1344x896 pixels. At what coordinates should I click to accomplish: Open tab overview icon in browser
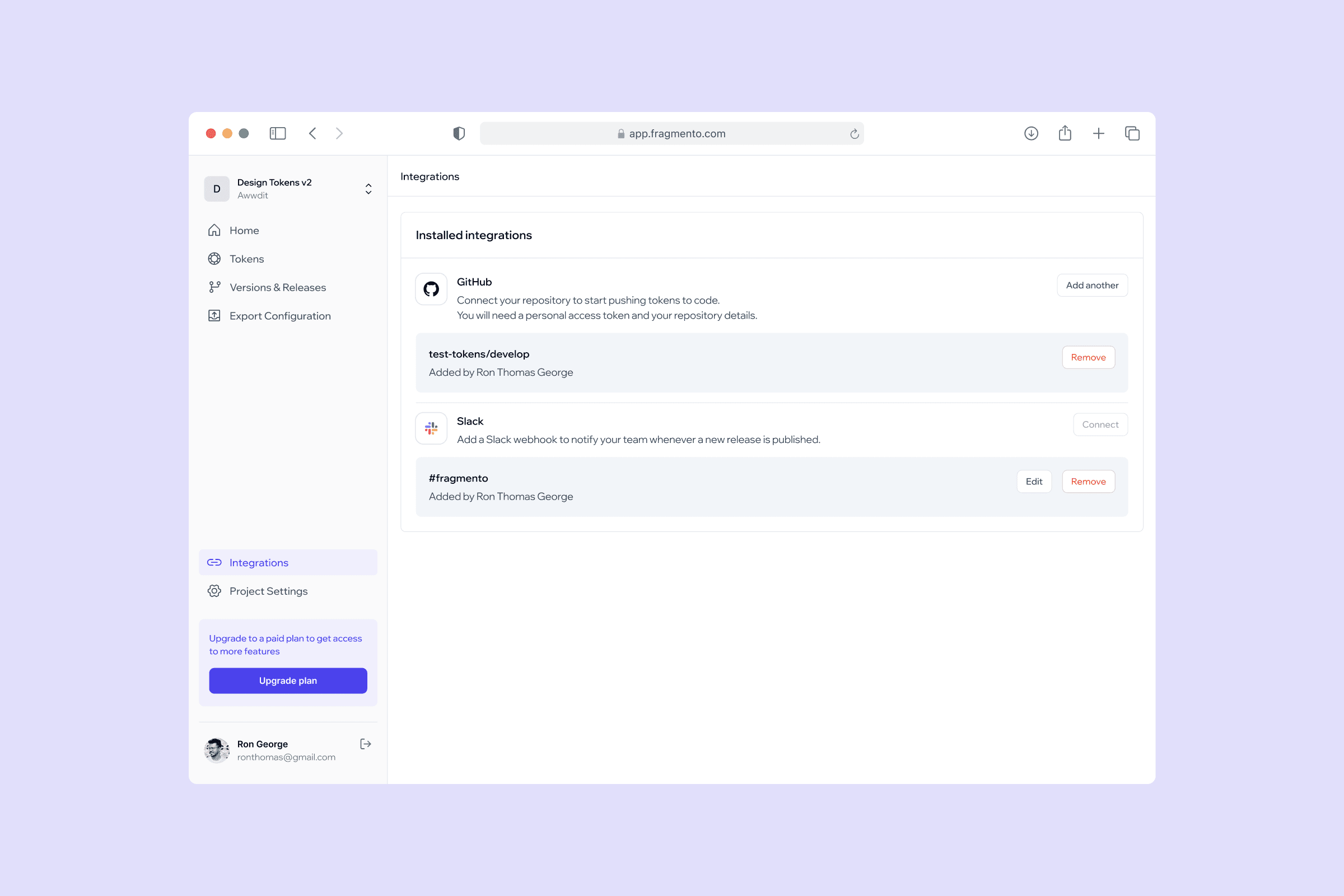point(1132,133)
